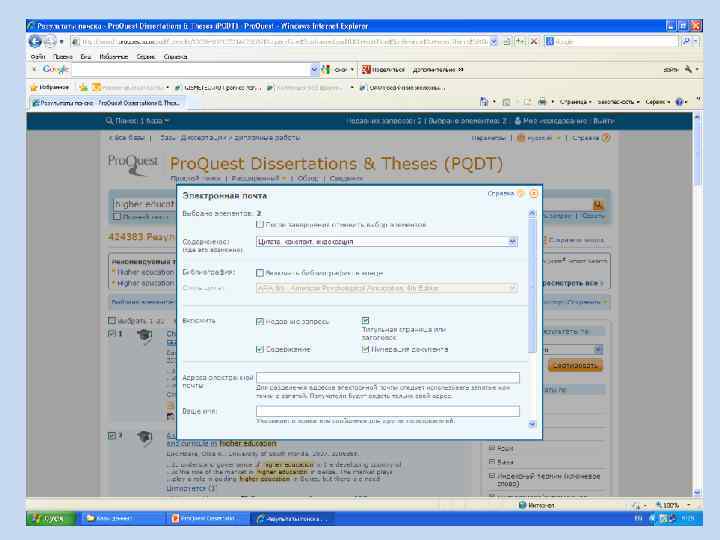Enable include bibliography at end checkbox
The image size is (720, 540).
pyautogui.click(x=260, y=273)
